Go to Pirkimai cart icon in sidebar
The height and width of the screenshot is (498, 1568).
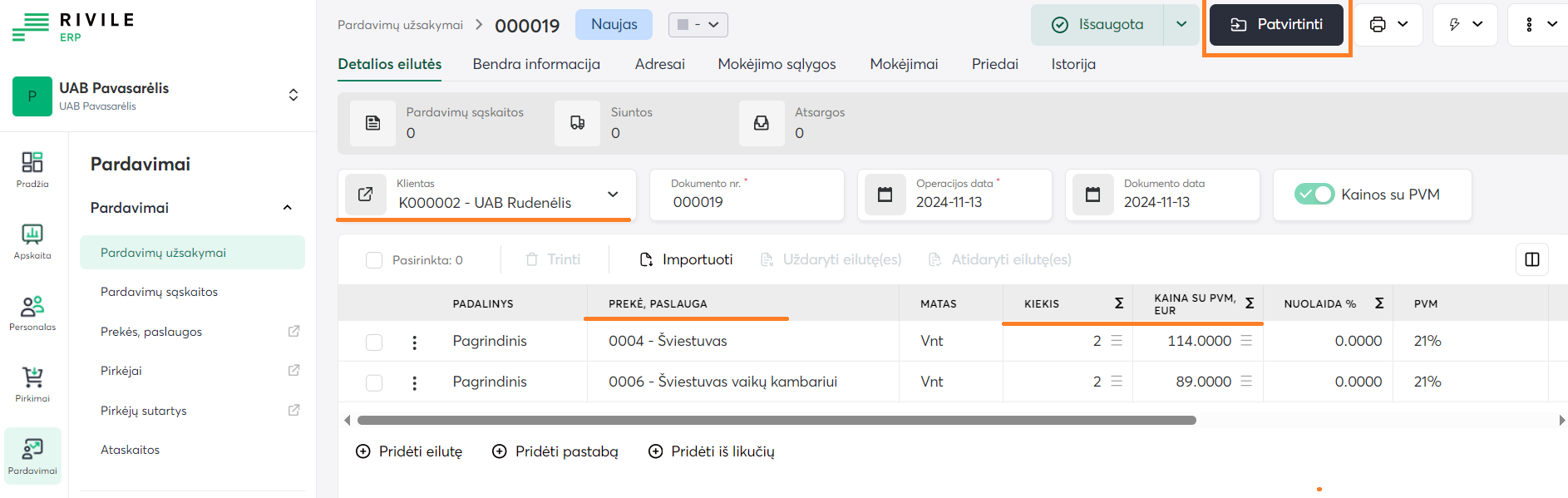tap(32, 383)
